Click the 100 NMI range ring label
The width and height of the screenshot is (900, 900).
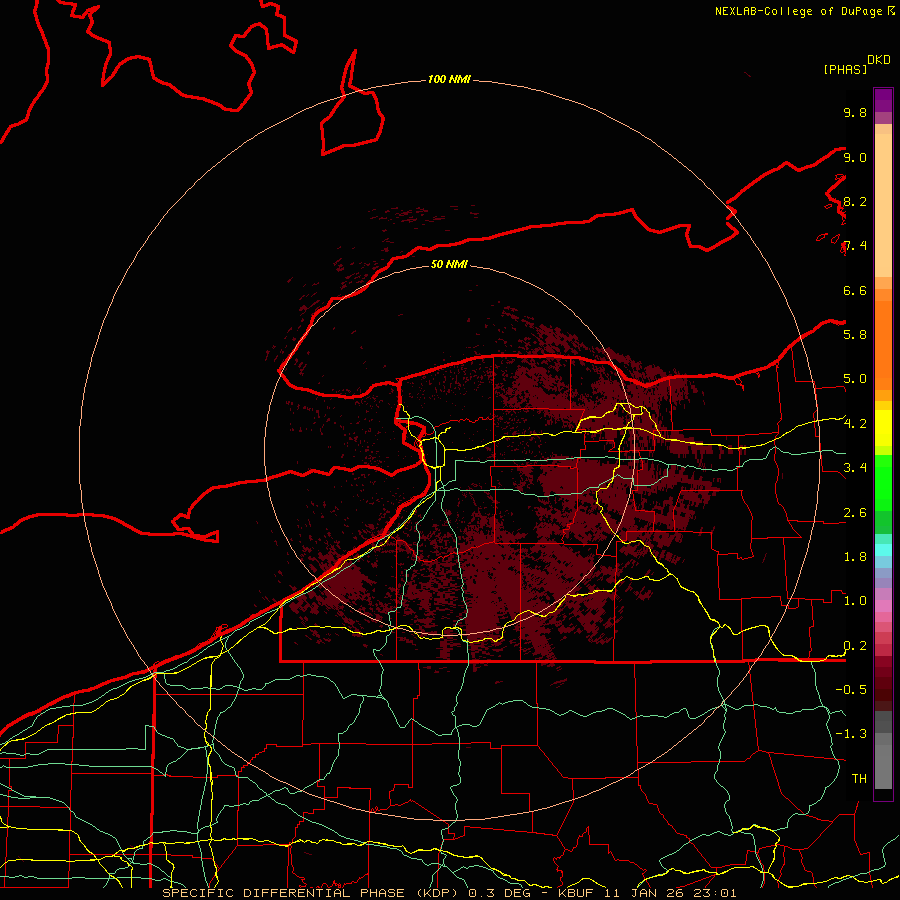point(449,79)
